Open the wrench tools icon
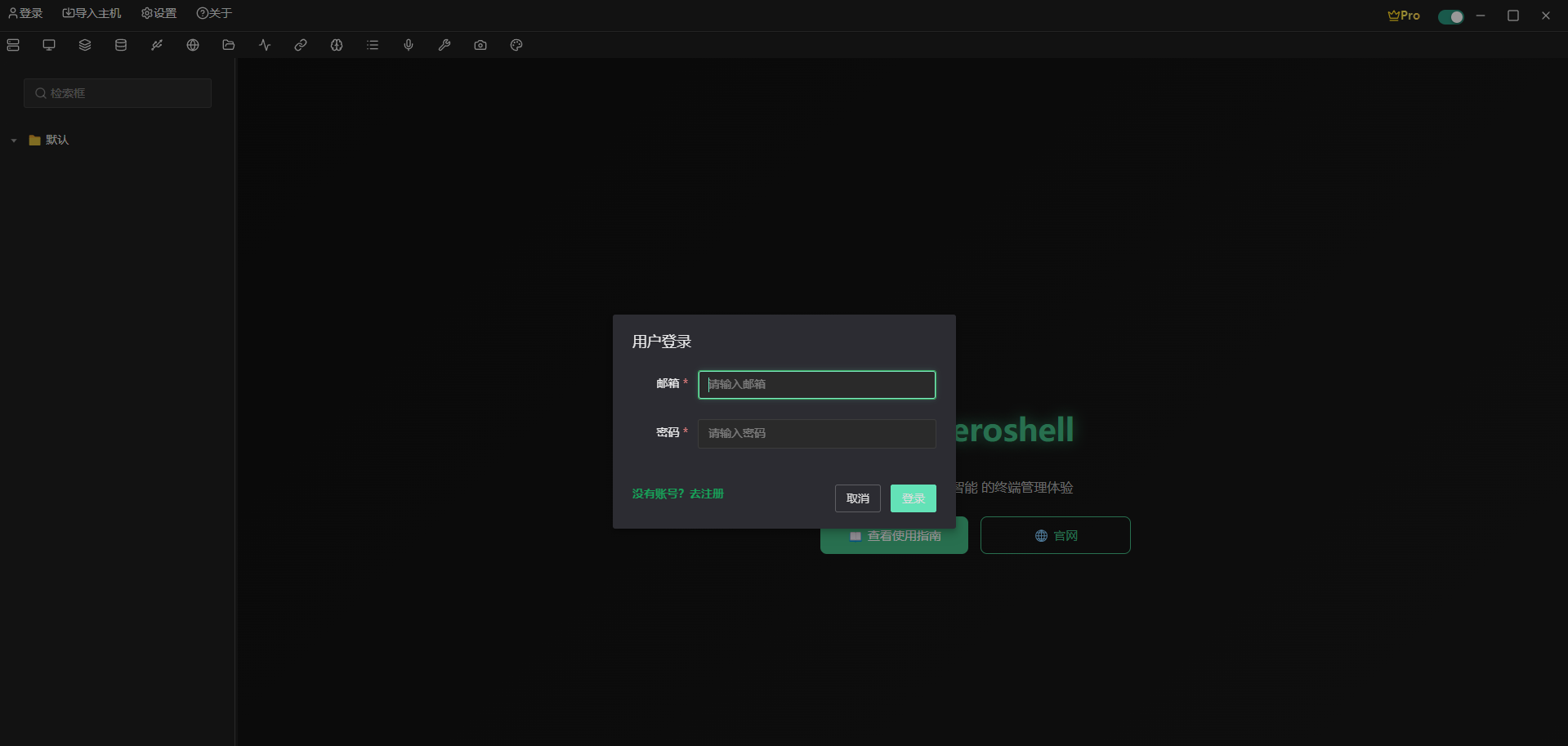Image resolution: width=1568 pixels, height=746 pixels. 444,45
